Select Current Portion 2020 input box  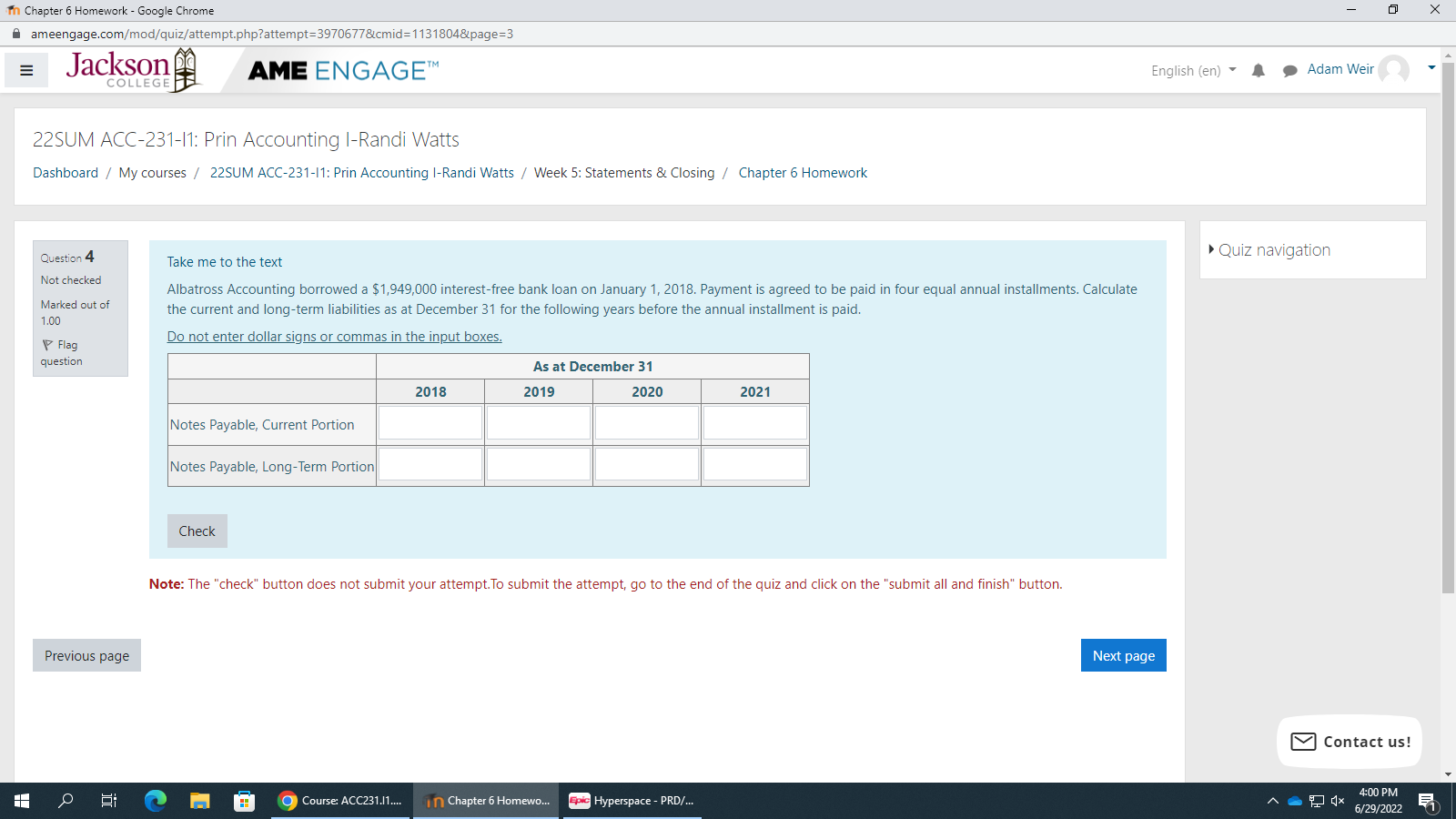click(x=647, y=423)
